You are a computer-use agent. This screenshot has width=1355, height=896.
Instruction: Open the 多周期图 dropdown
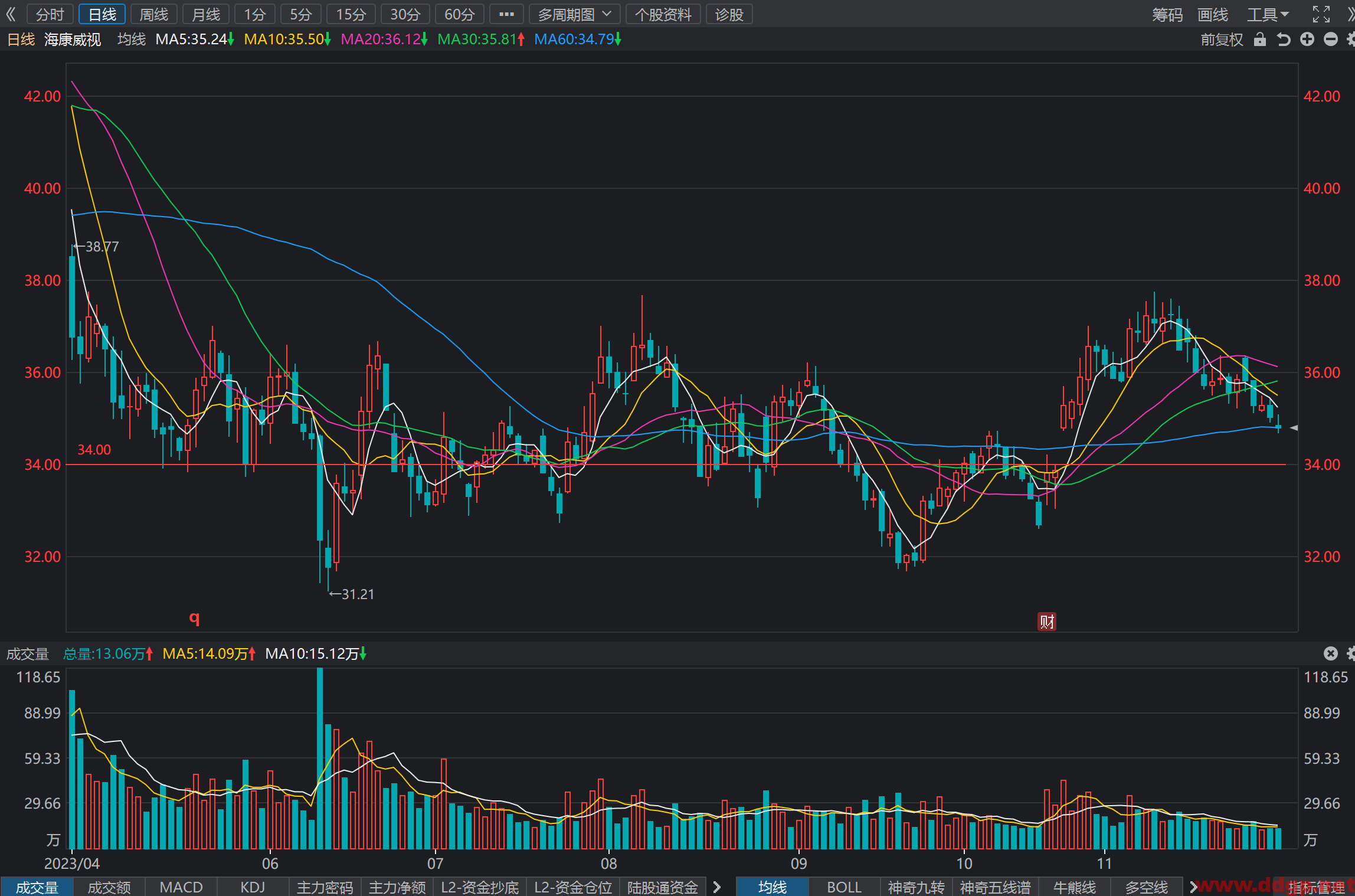[574, 14]
